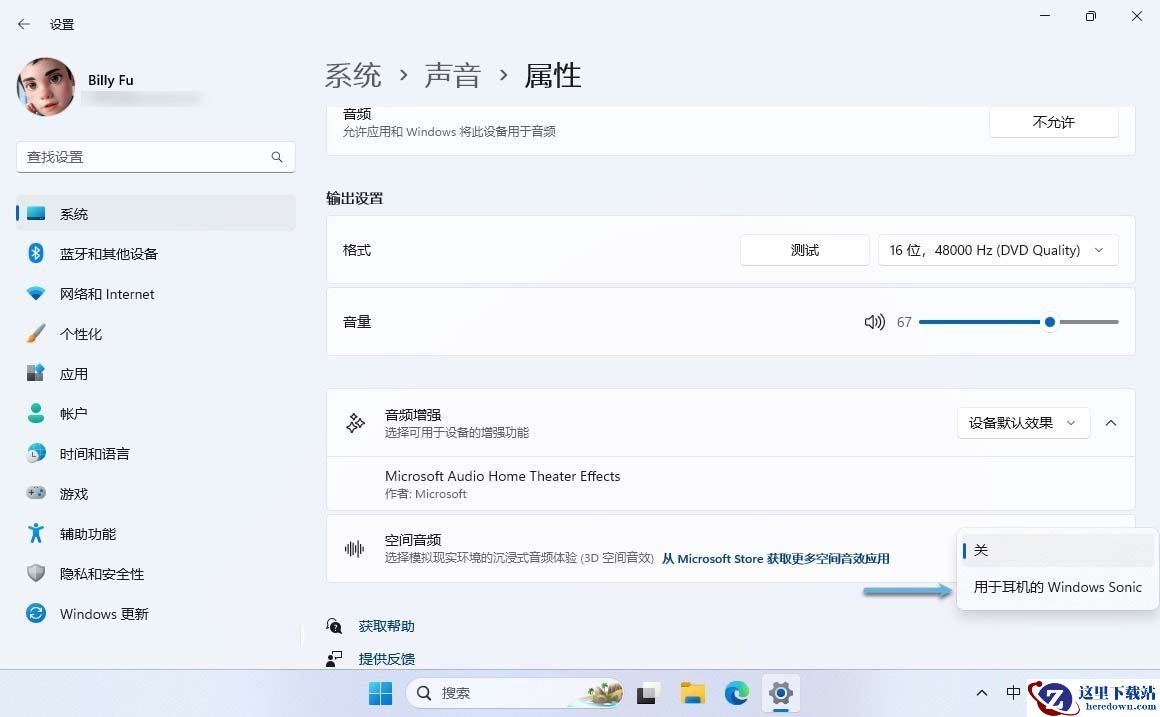
Task: Show hidden system tray icons
Action: pos(982,693)
